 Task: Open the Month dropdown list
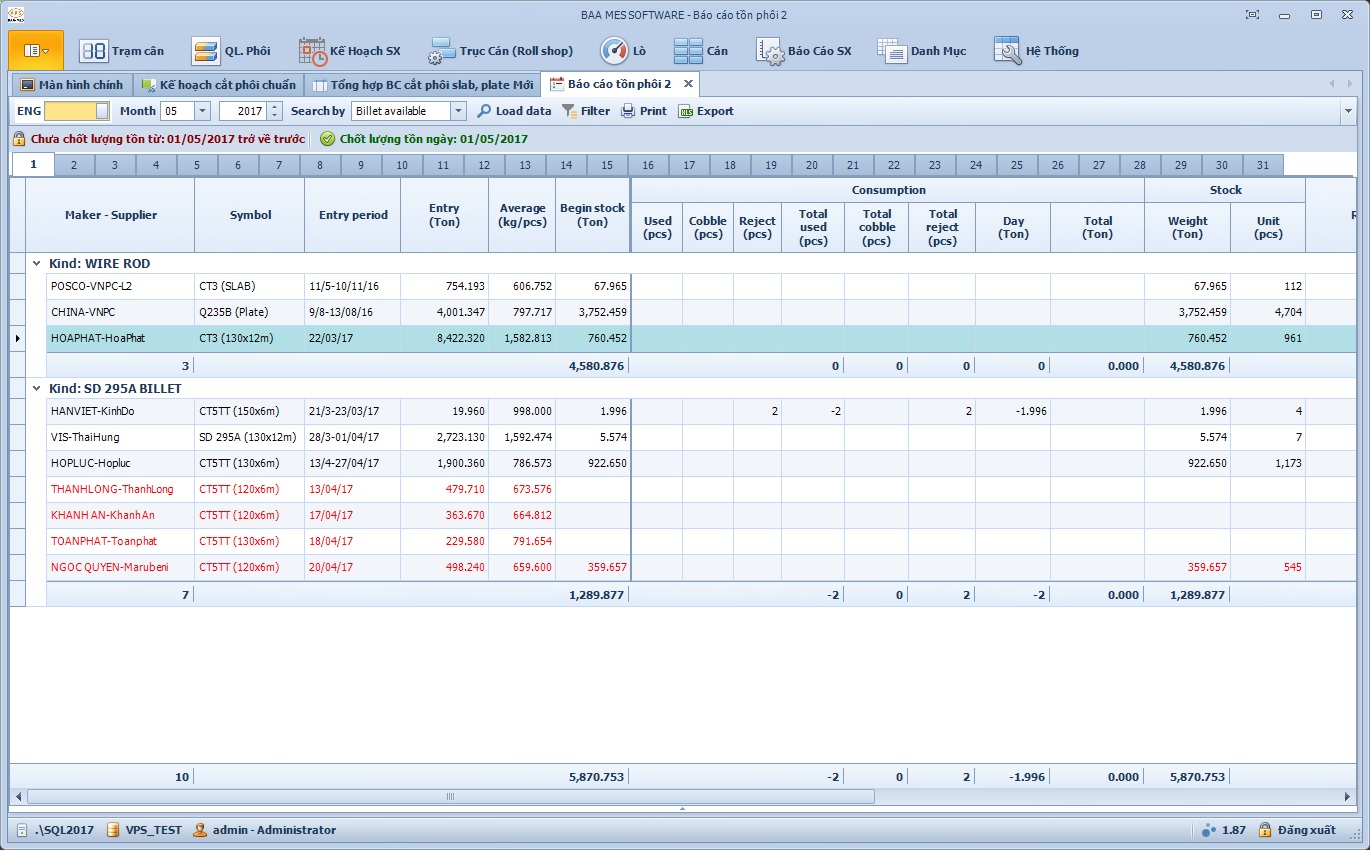202,111
